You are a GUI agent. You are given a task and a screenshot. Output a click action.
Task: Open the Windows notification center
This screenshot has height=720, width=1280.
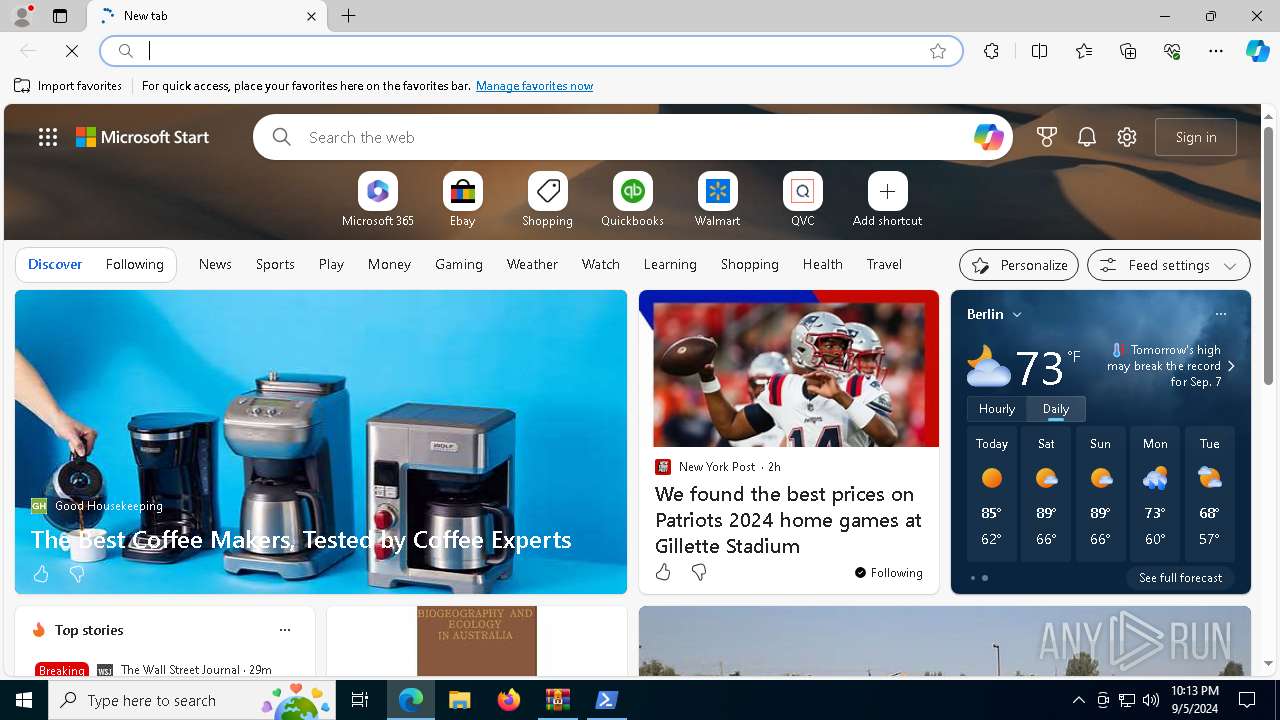pos(1247,700)
